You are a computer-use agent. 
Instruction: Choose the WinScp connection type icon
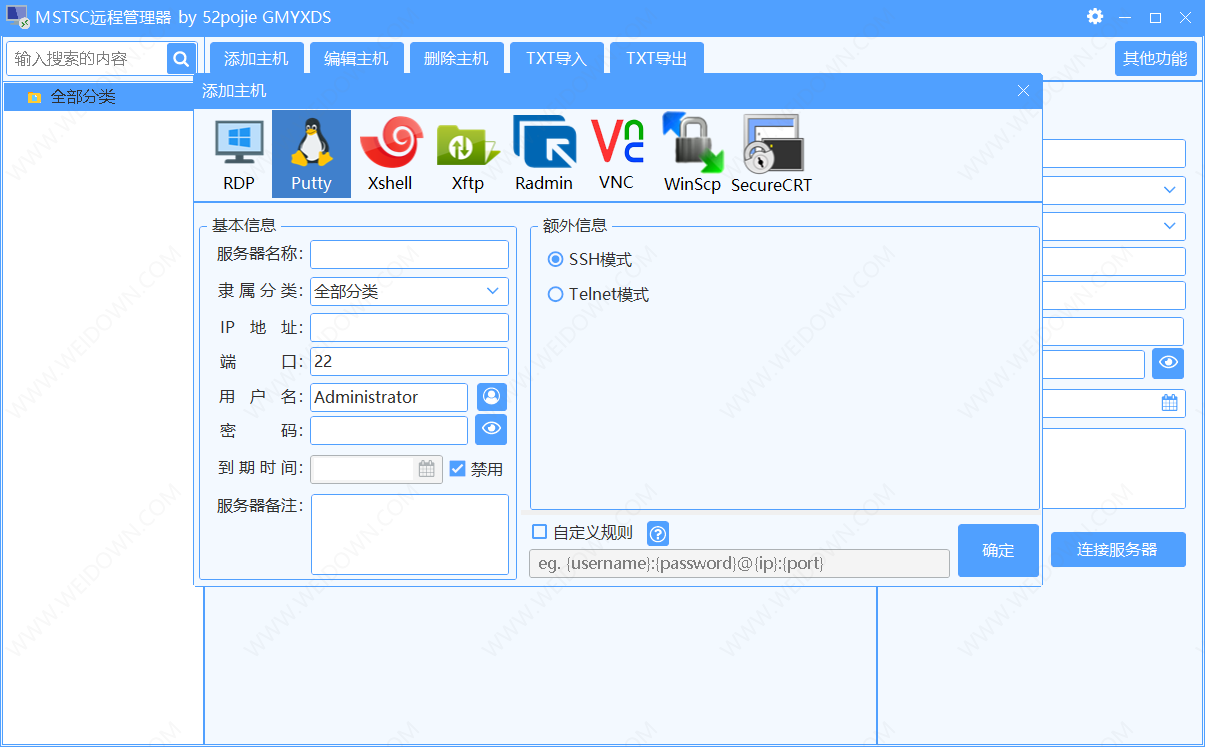692,154
